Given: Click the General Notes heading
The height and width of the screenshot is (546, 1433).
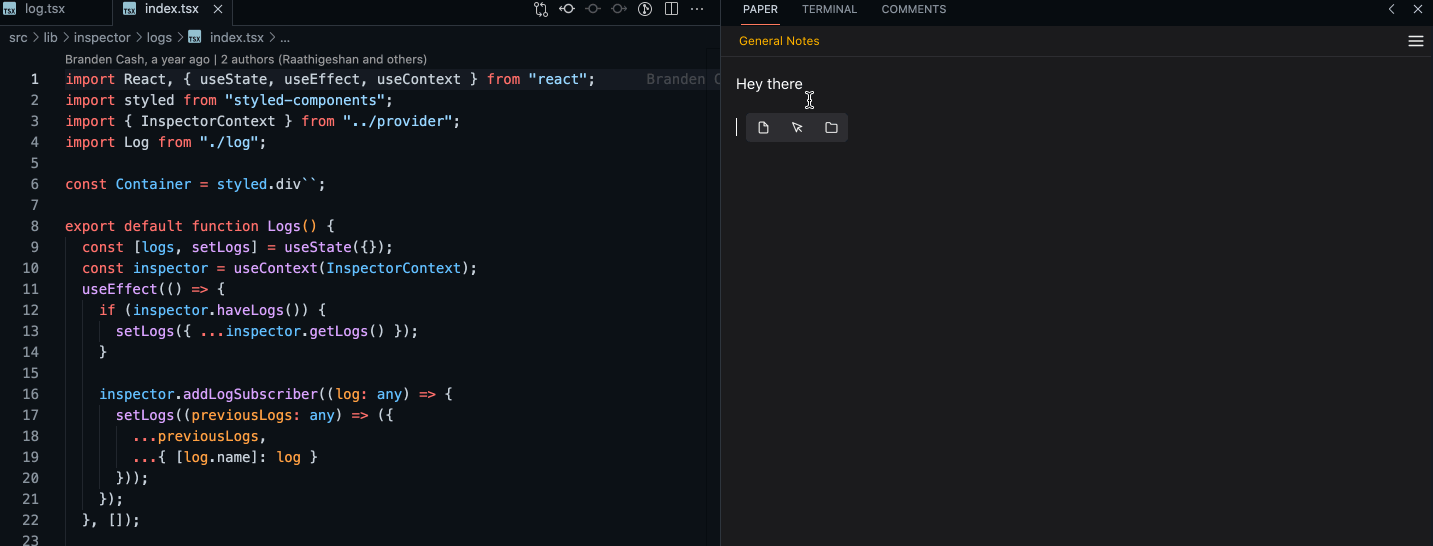Looking at the screenshot, I should tap(779, 41).
